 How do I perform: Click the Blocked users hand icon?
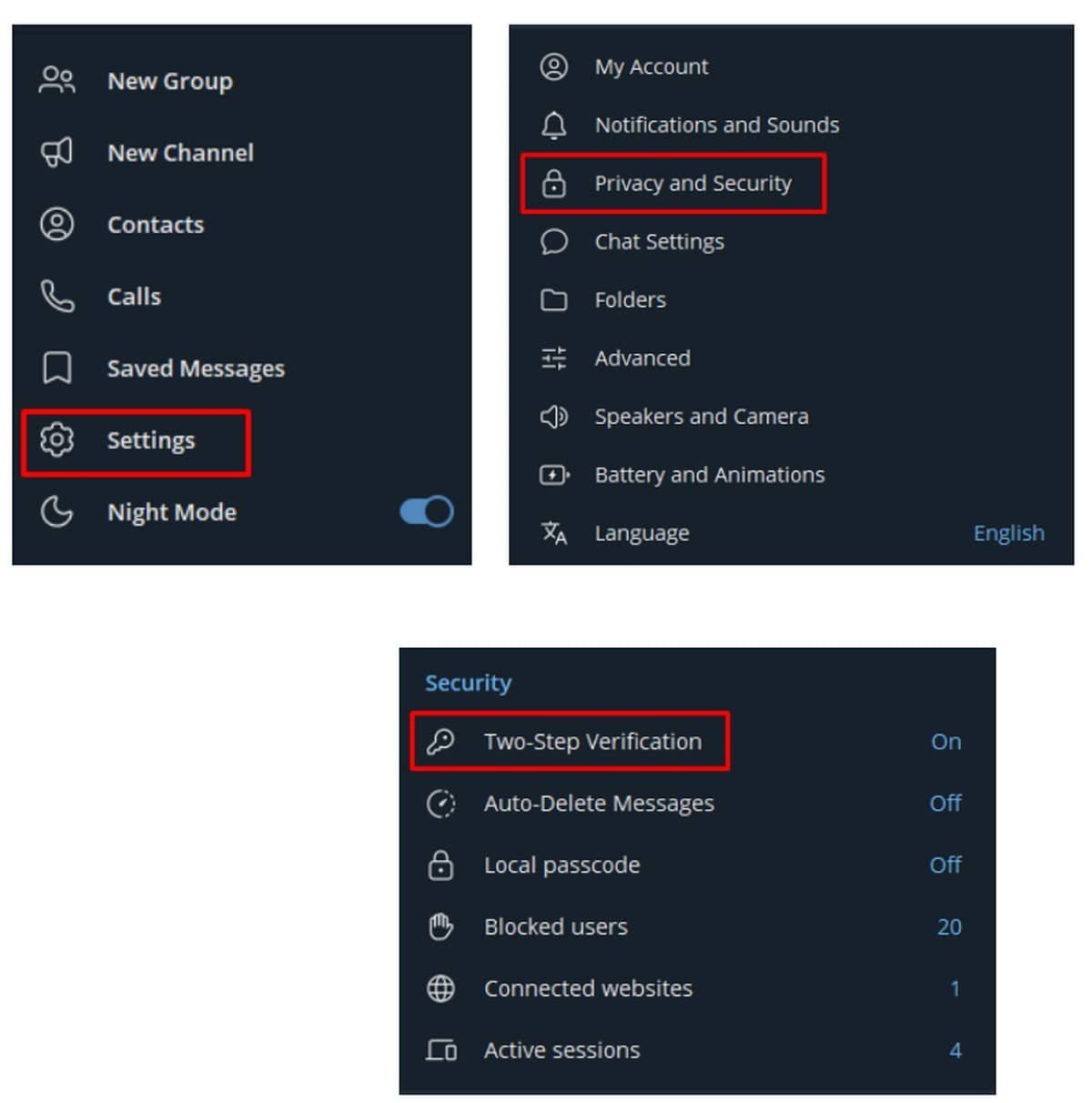click(440, 926)
